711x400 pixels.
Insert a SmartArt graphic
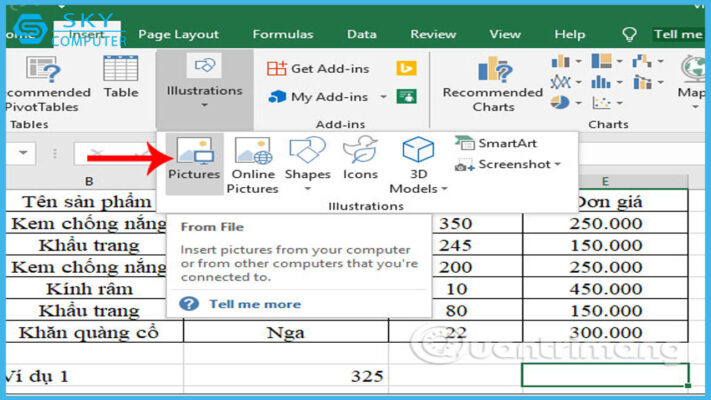[x=496, y=143]
